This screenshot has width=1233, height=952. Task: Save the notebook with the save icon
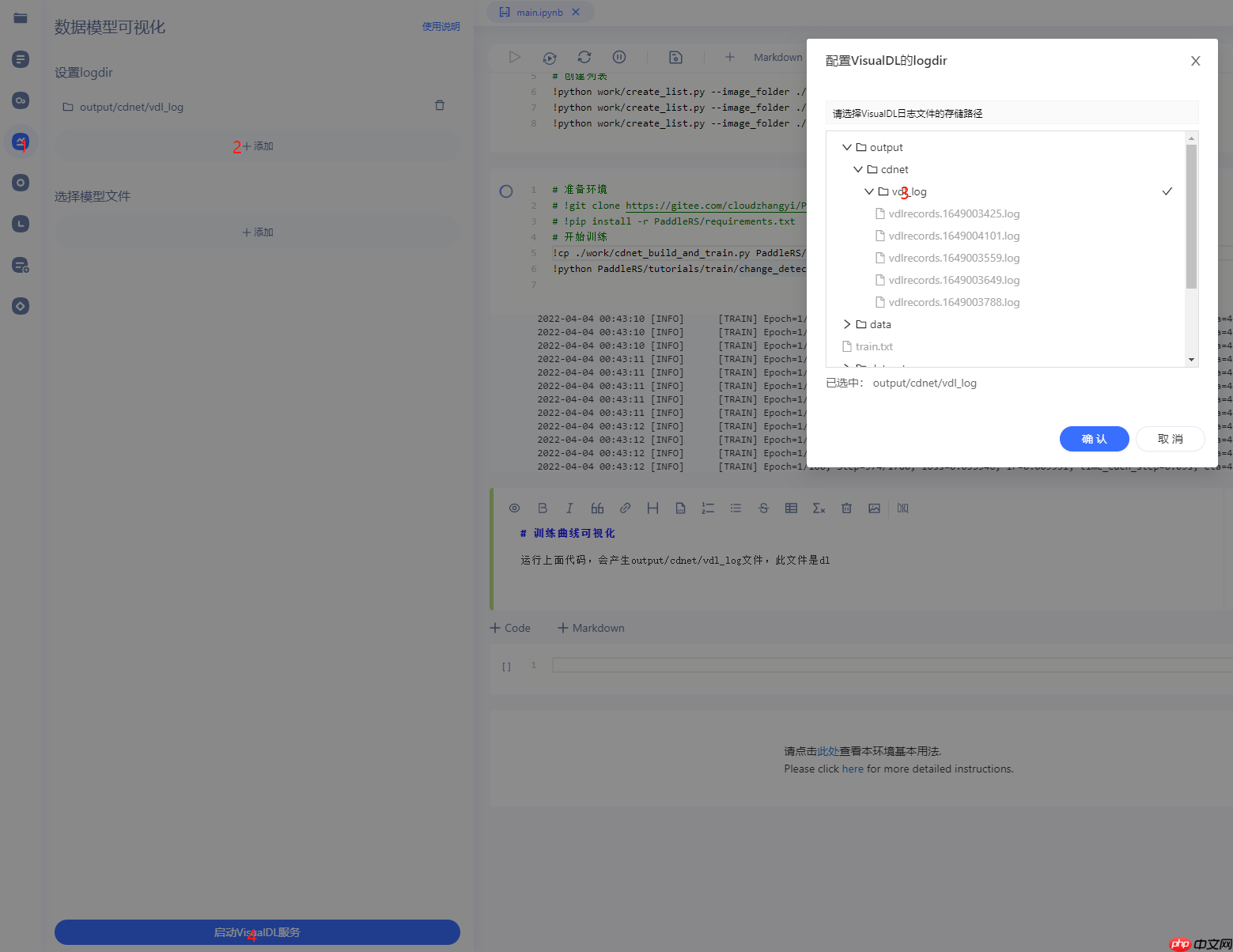(x=675, y=57)
